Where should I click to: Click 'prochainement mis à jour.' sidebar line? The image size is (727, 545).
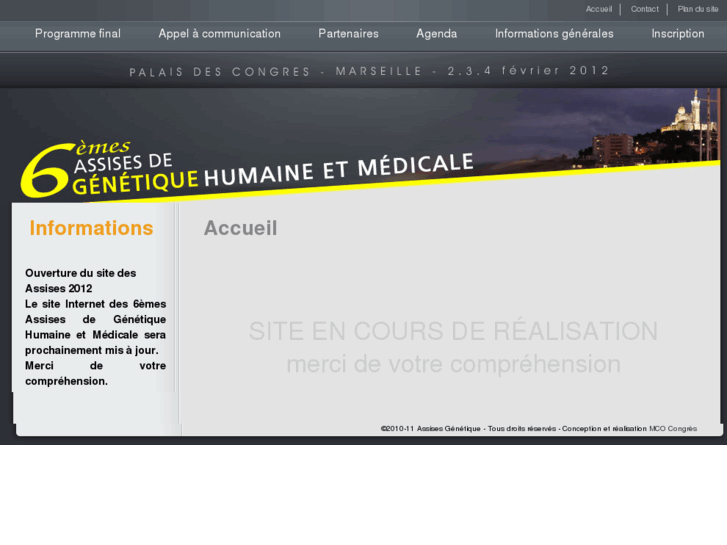[92, 350]
